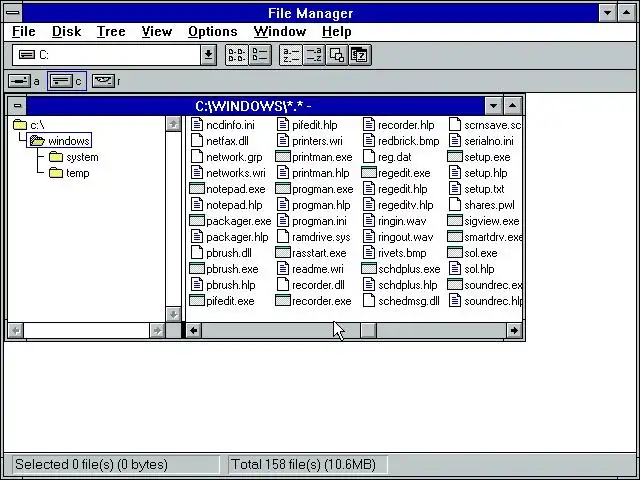The width and height of the screenshot is (640, 480).
Task: Open the View menu
Action: click(x=157, y=31)
